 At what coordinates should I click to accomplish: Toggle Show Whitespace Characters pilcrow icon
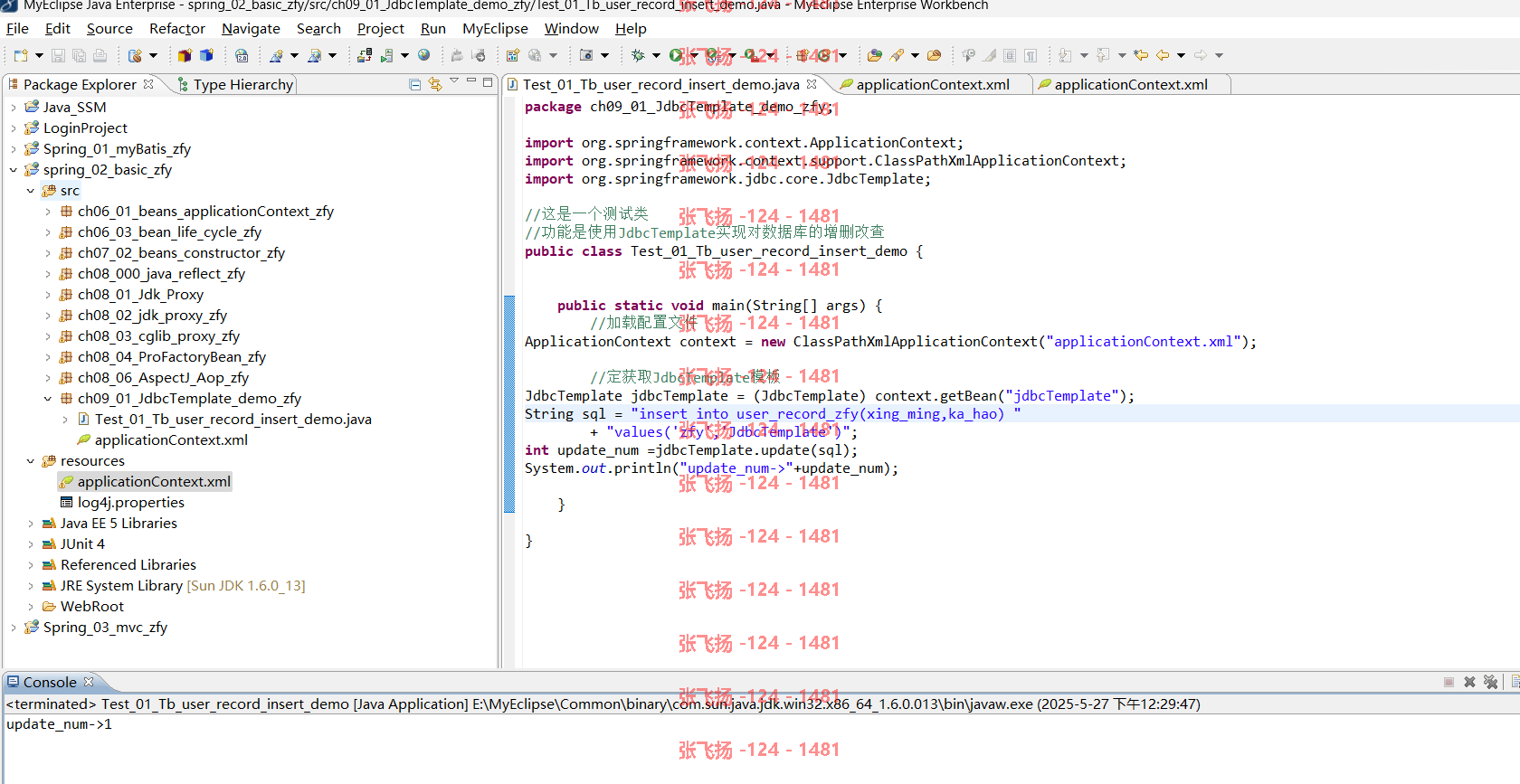click(x=1031, y=55)
